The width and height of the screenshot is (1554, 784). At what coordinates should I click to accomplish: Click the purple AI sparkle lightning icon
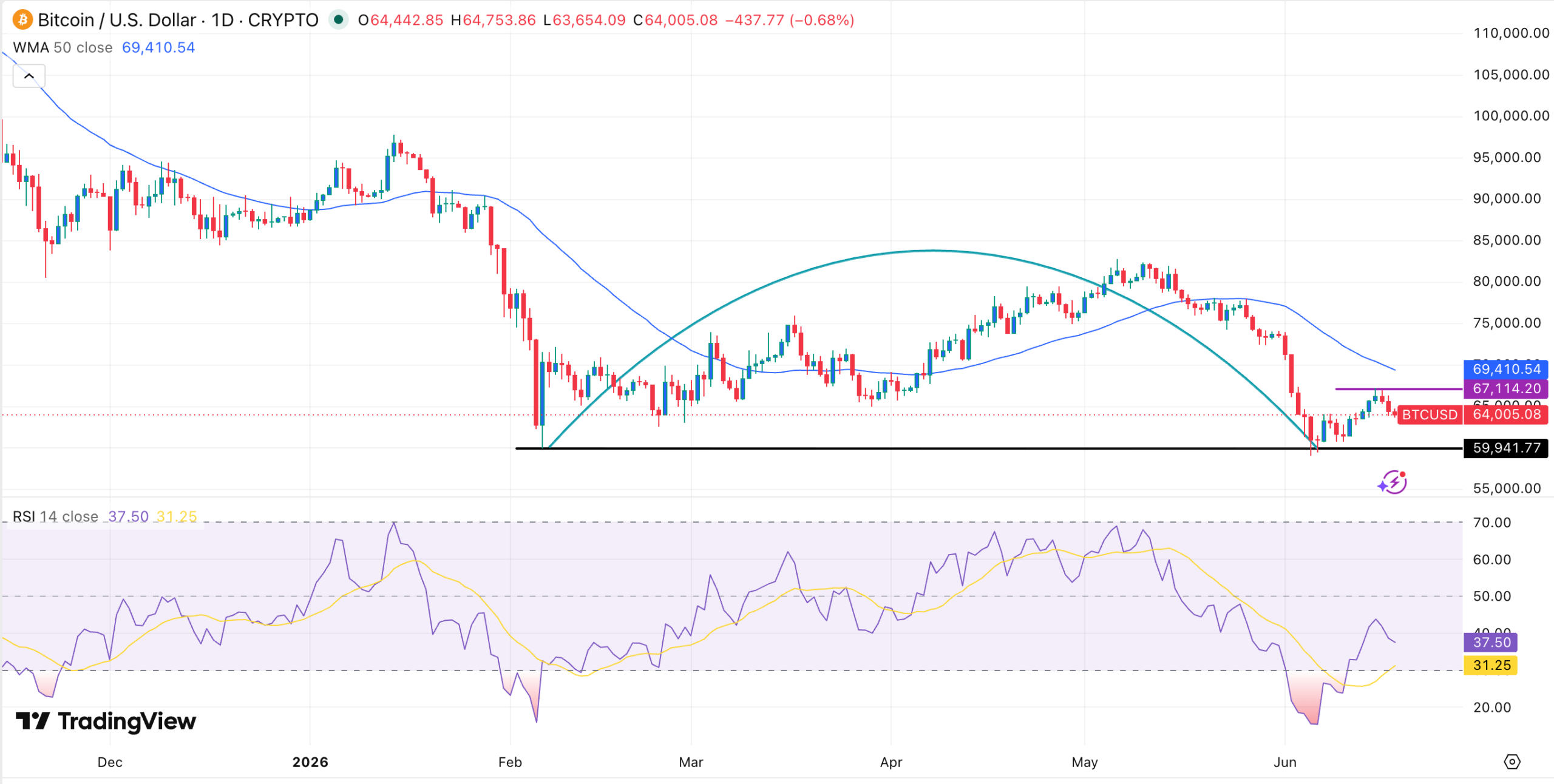click(1393, 482)
